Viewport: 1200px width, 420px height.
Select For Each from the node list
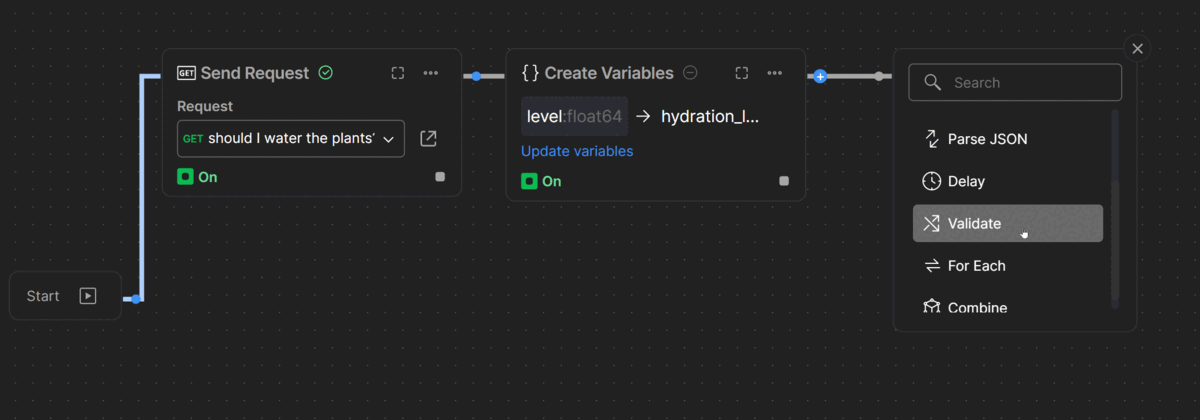(1008, 266)
